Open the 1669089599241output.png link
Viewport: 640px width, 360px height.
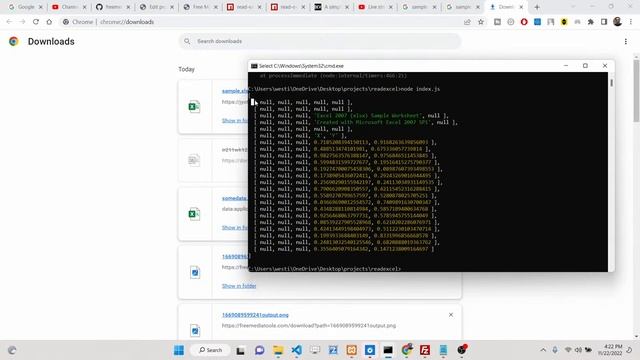pos(255,315)
